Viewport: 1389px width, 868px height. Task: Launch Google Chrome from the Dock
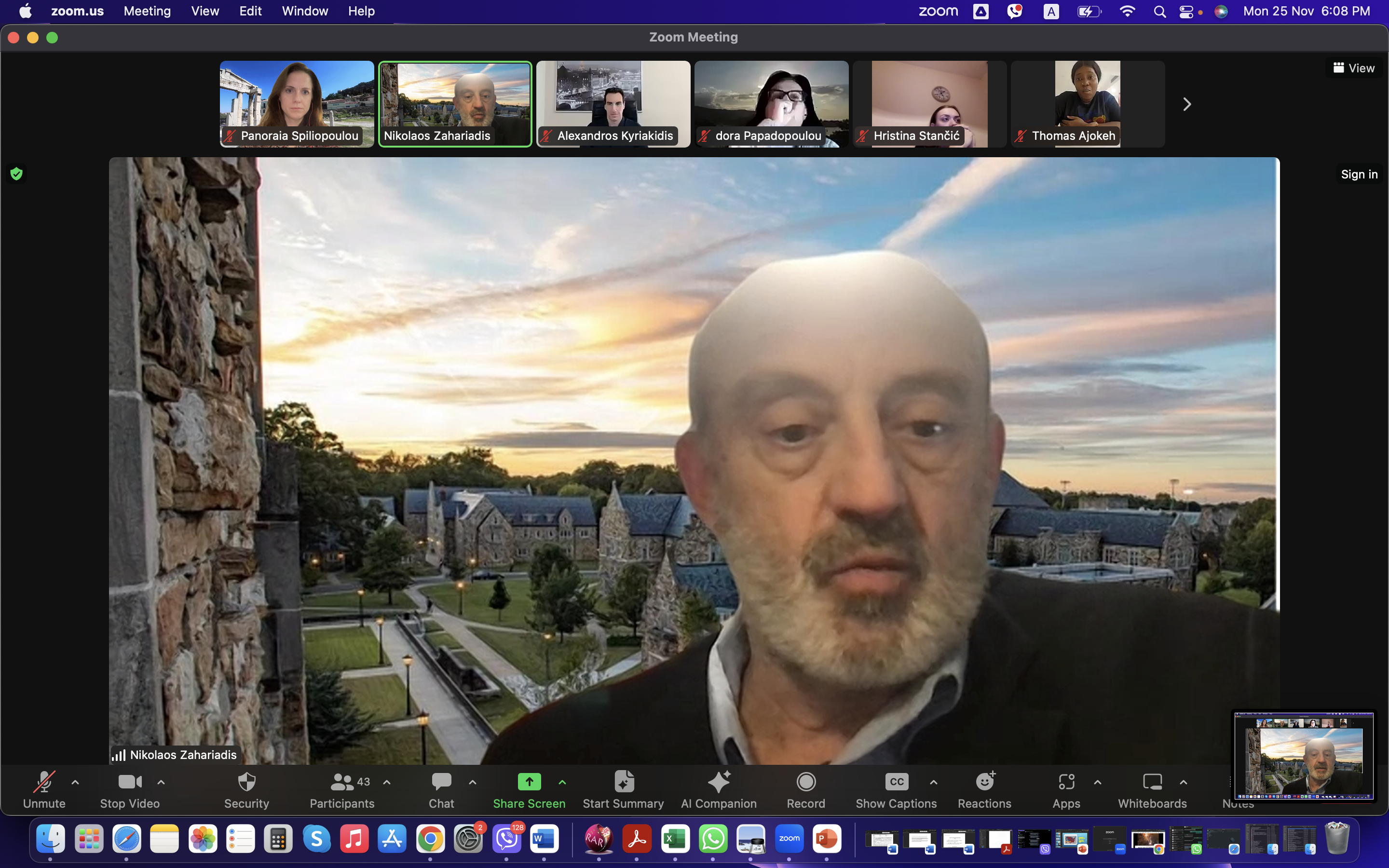tap(431, 839)
